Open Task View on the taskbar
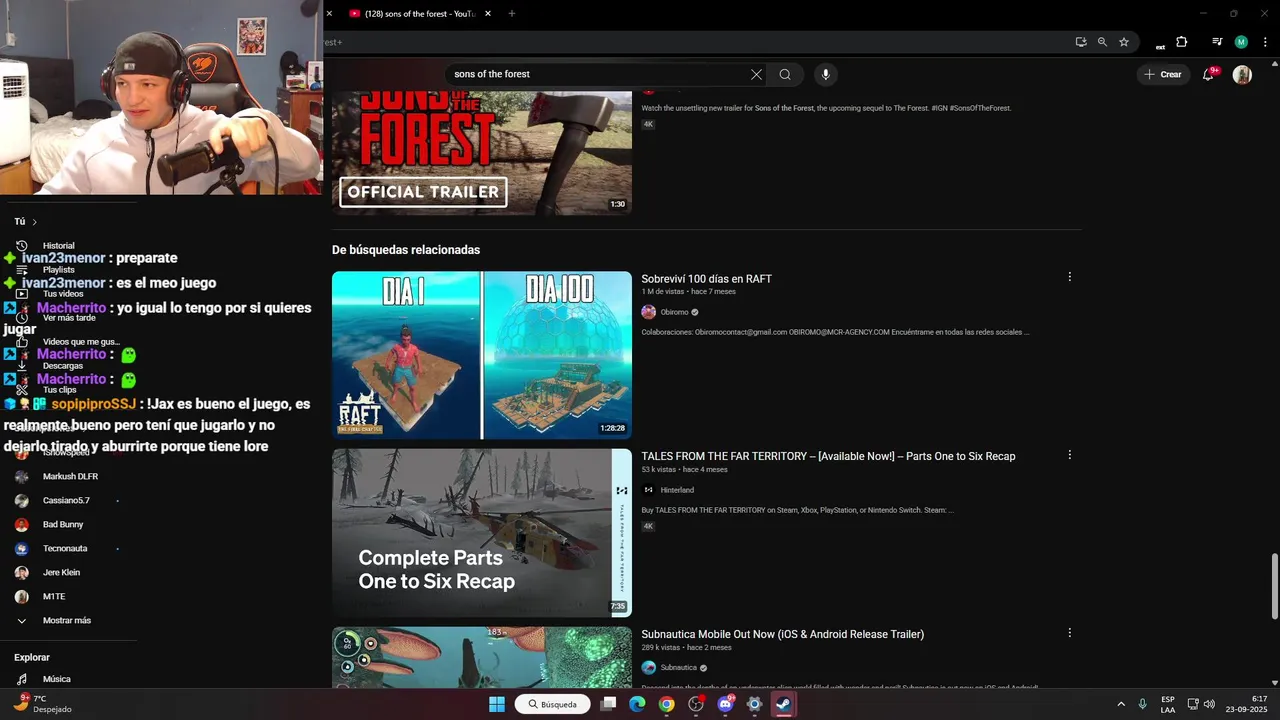The width and height of the screenshot is (1280, 720). tap(608, 704)
